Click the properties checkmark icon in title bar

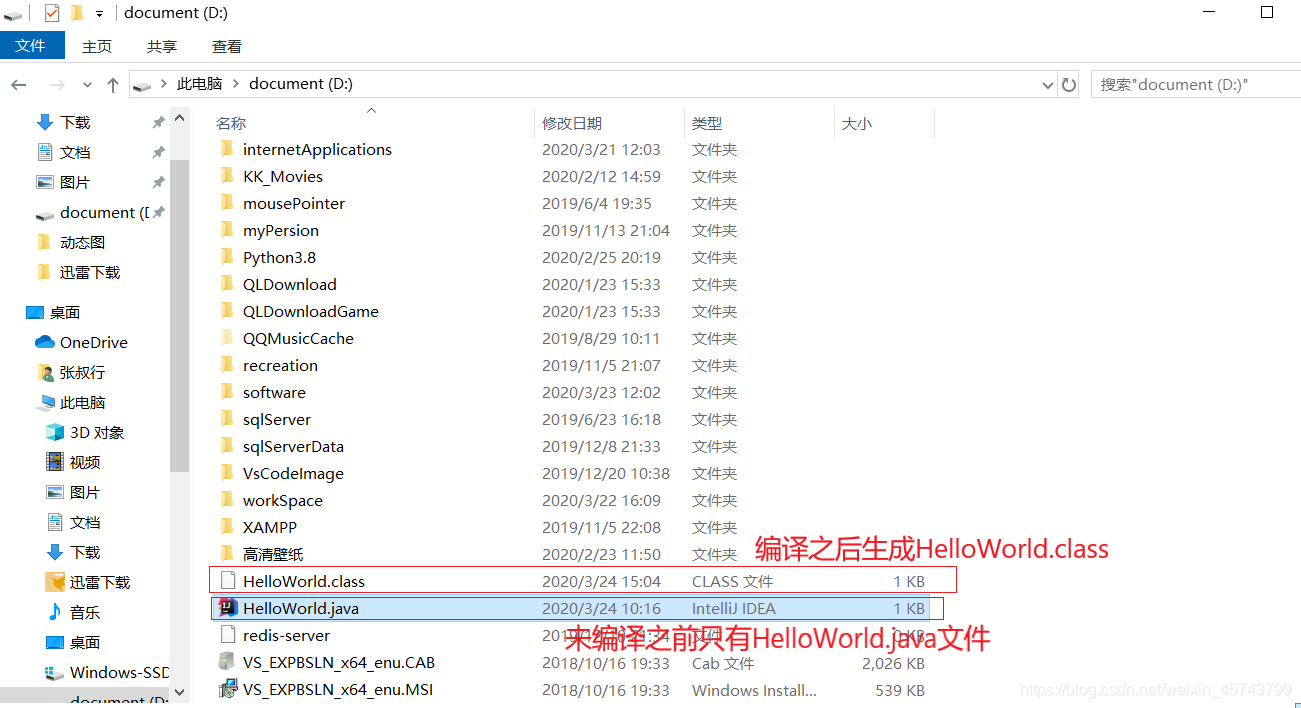pos(52,13)
